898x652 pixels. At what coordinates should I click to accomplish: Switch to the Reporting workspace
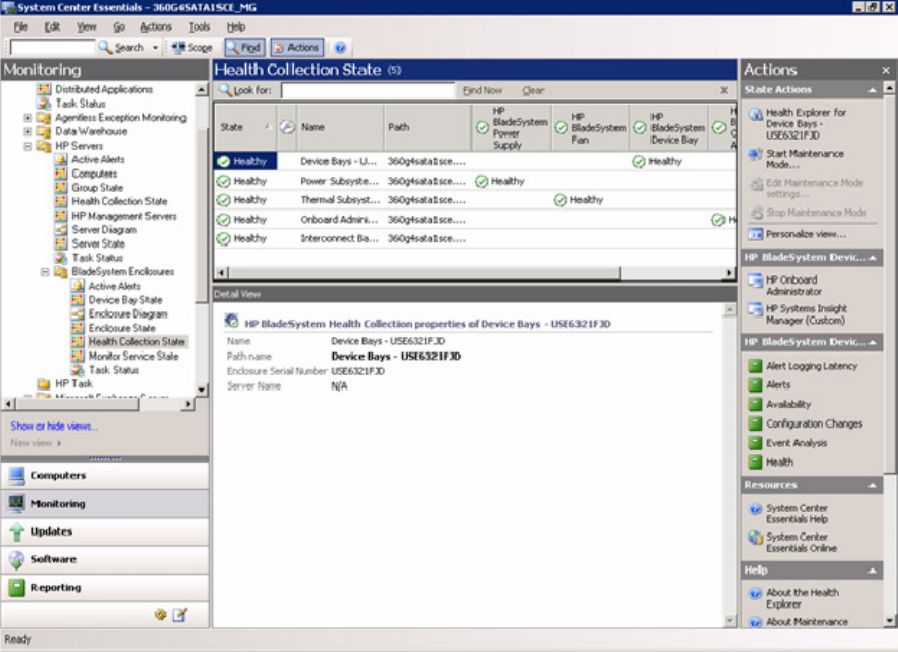point(55,588)
